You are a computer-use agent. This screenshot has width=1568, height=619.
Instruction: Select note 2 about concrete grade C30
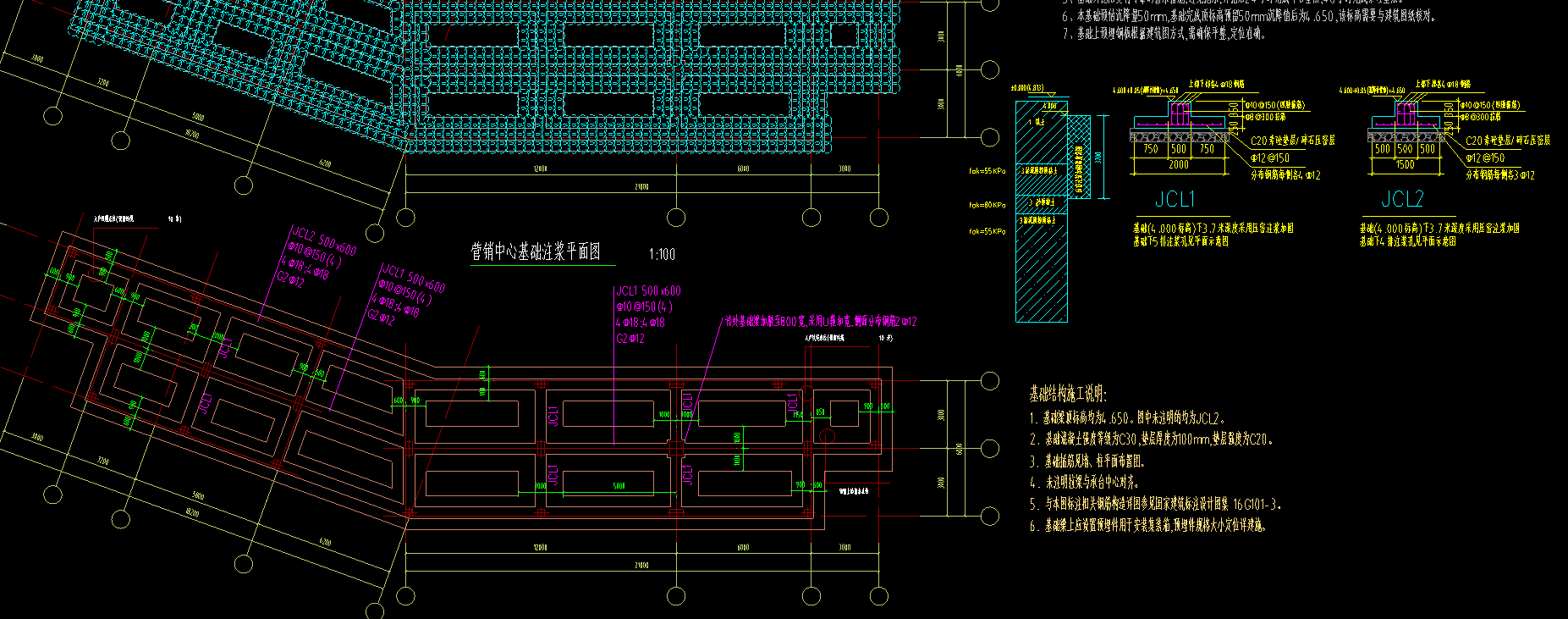pyautogui.click(x=1152, y=439)
